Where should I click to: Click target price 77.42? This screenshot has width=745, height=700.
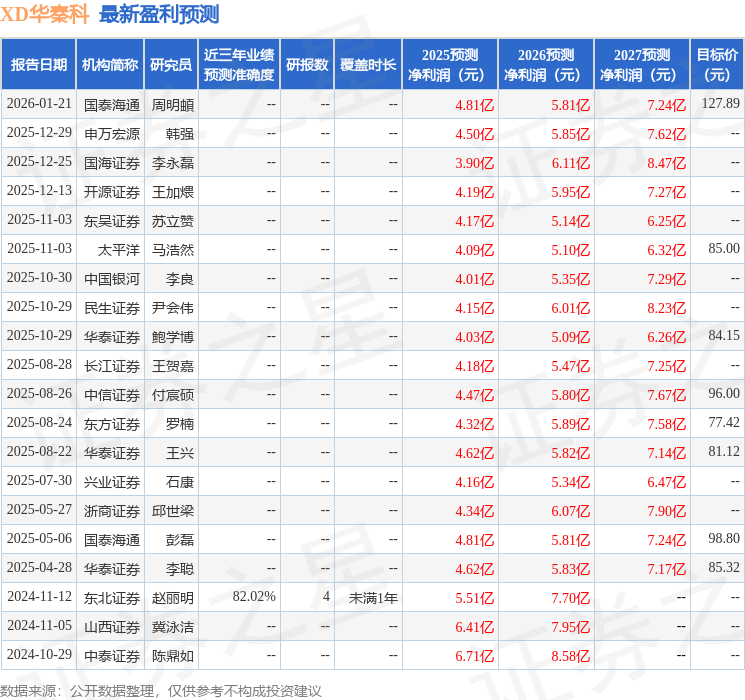tap(724, 422)
